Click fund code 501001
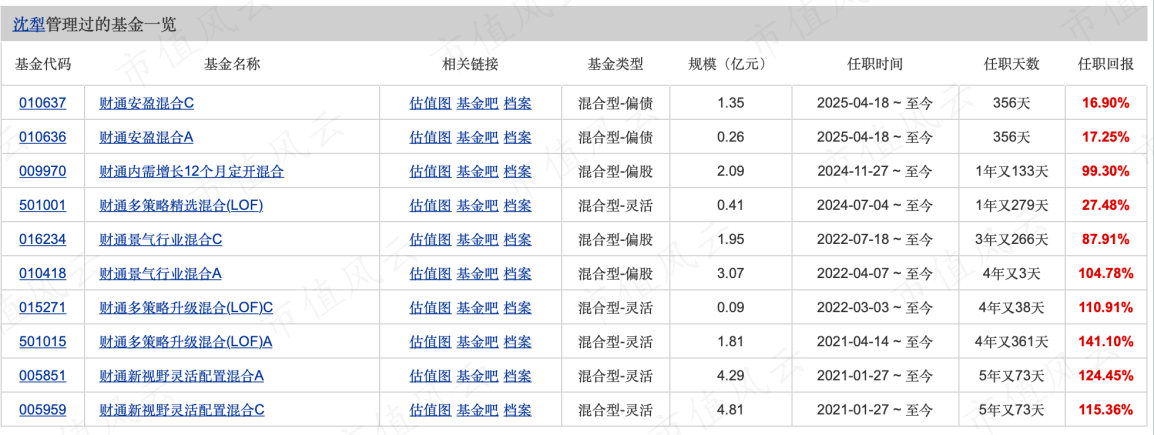This screenshot has width=1154, height=435. 42,205
